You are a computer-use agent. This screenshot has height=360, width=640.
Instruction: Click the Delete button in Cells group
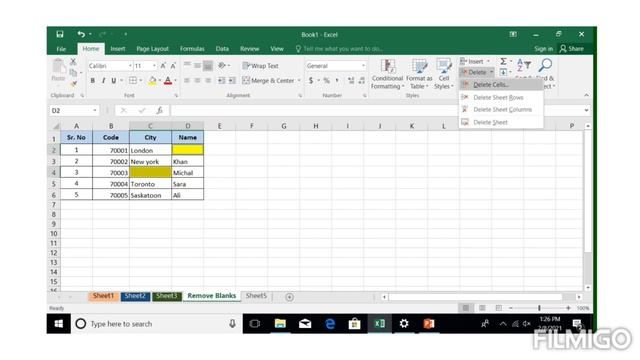coord(473,72)
